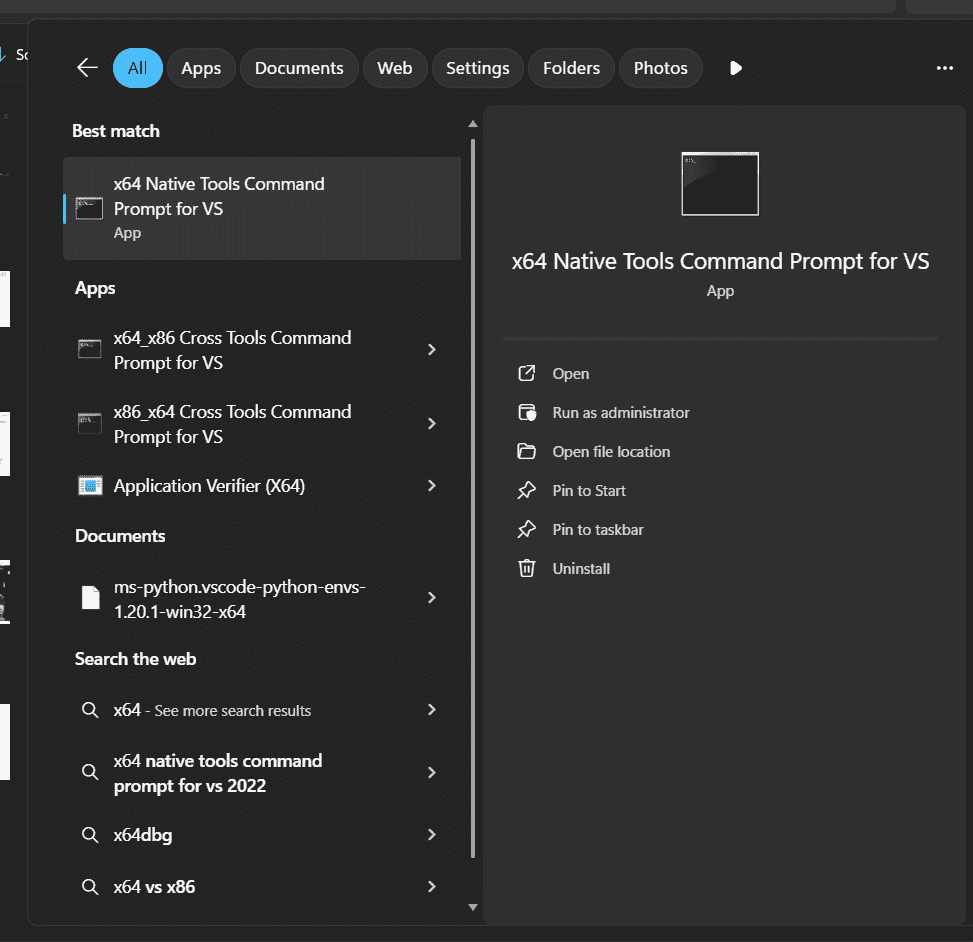
Task: Search the web for x64 vs x86
Action: (154, 887)
